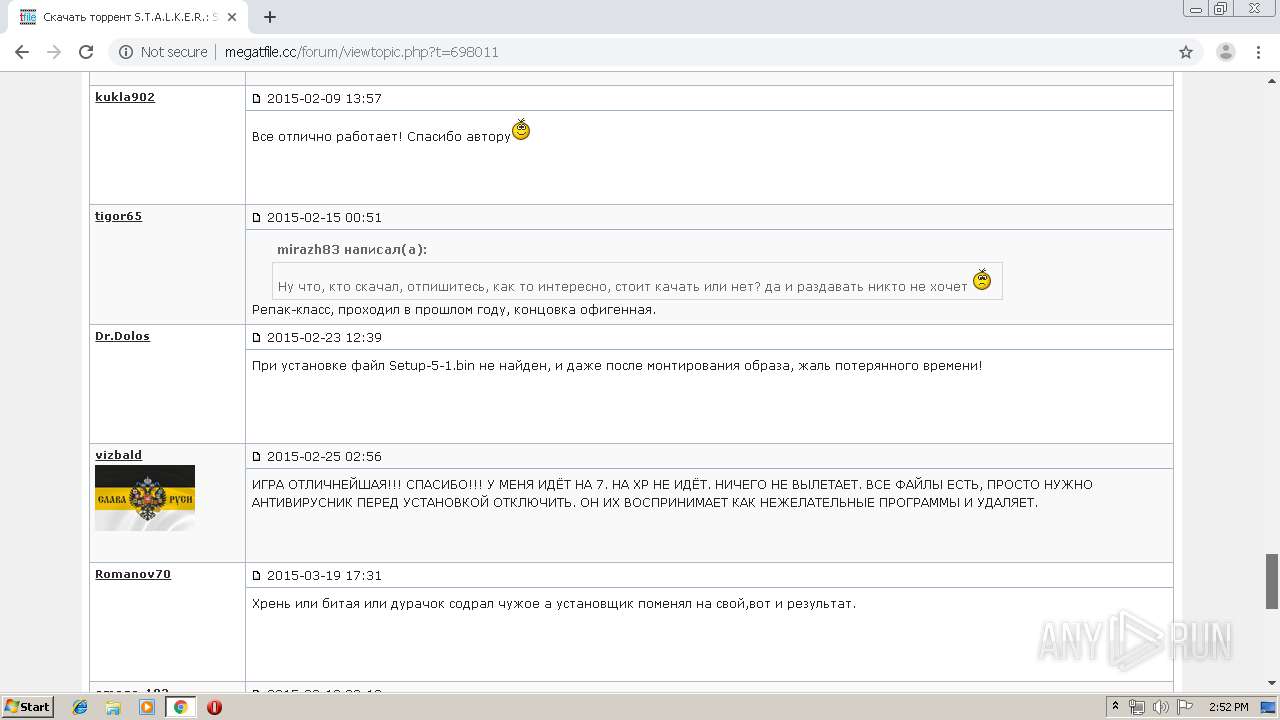Screen dimensions: 1280x720
Task: Click post icon next to 2015-02-25 02:56
Action: point(256,456)
